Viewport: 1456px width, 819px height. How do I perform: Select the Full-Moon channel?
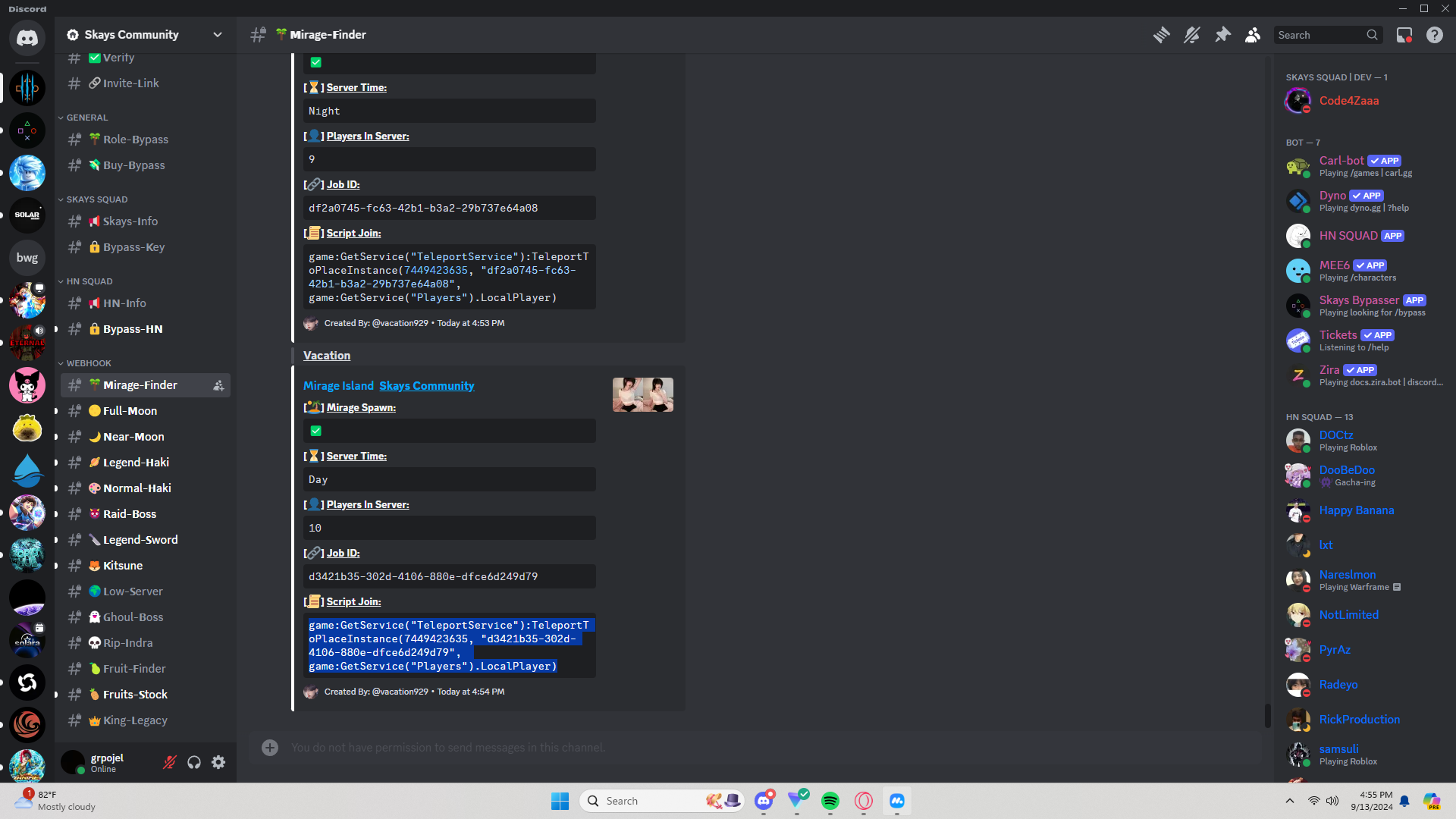click(x=146, y=411)
